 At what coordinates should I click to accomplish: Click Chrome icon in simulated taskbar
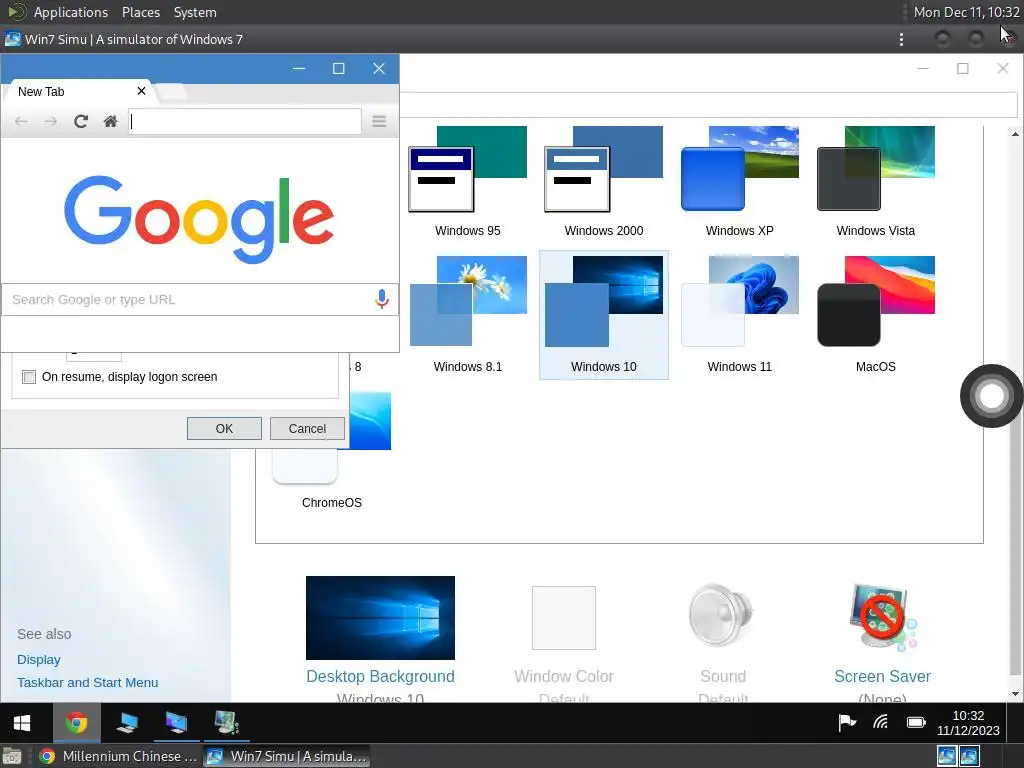tap(76, 723)
